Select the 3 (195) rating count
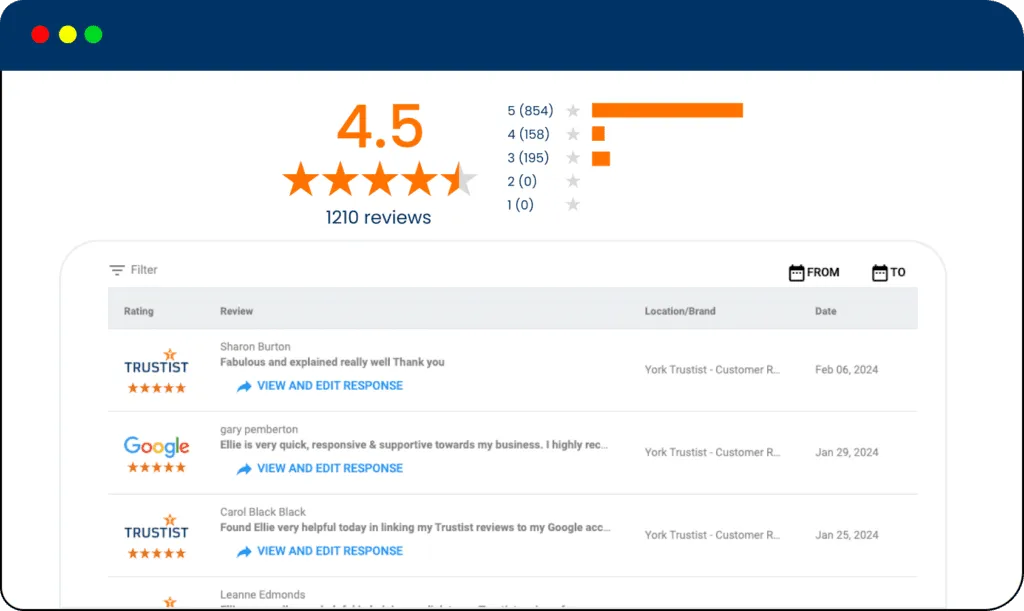The height and width of the screenshot is (611, 1024). pyautogui.click(x=528, y=157)
